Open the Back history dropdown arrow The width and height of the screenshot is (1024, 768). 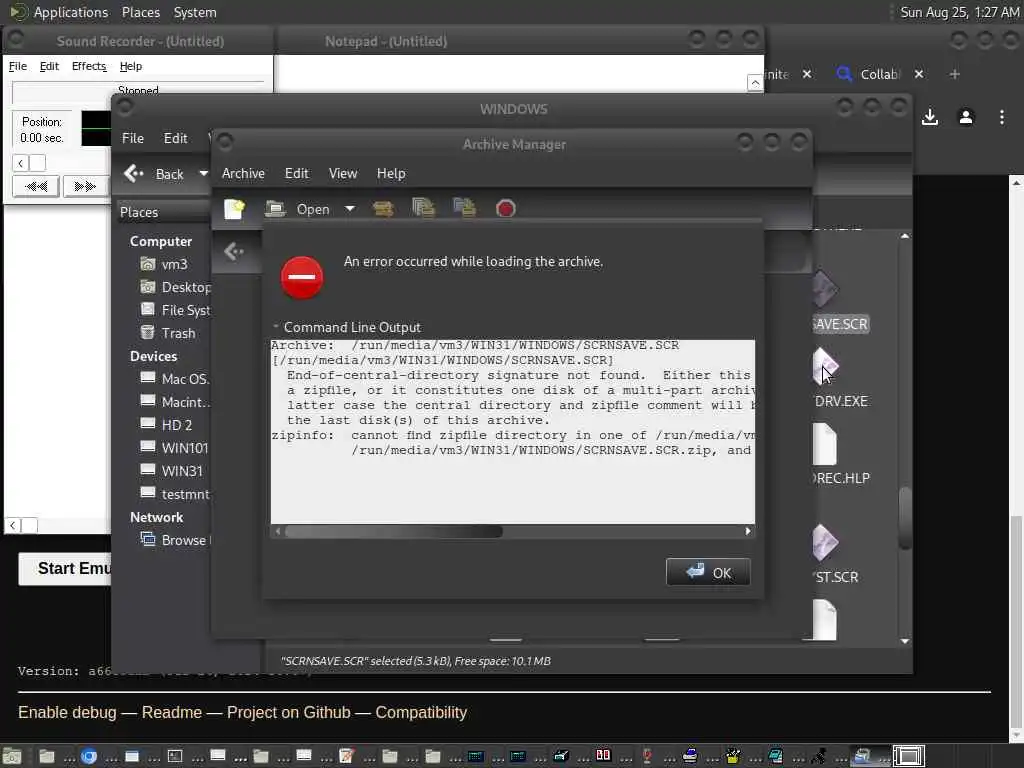pyautogui.click(x=203, y=174)
